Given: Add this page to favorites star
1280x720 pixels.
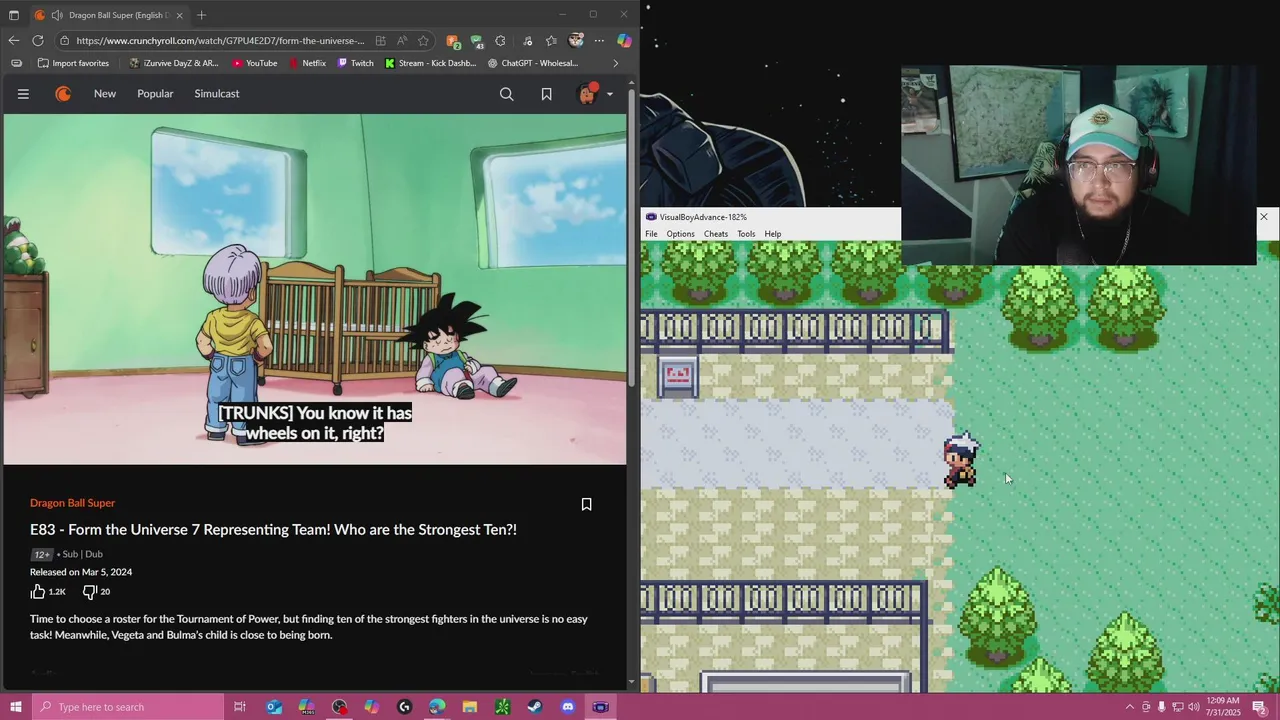Looking at the screenshot, I should click(x=424, y=41).
